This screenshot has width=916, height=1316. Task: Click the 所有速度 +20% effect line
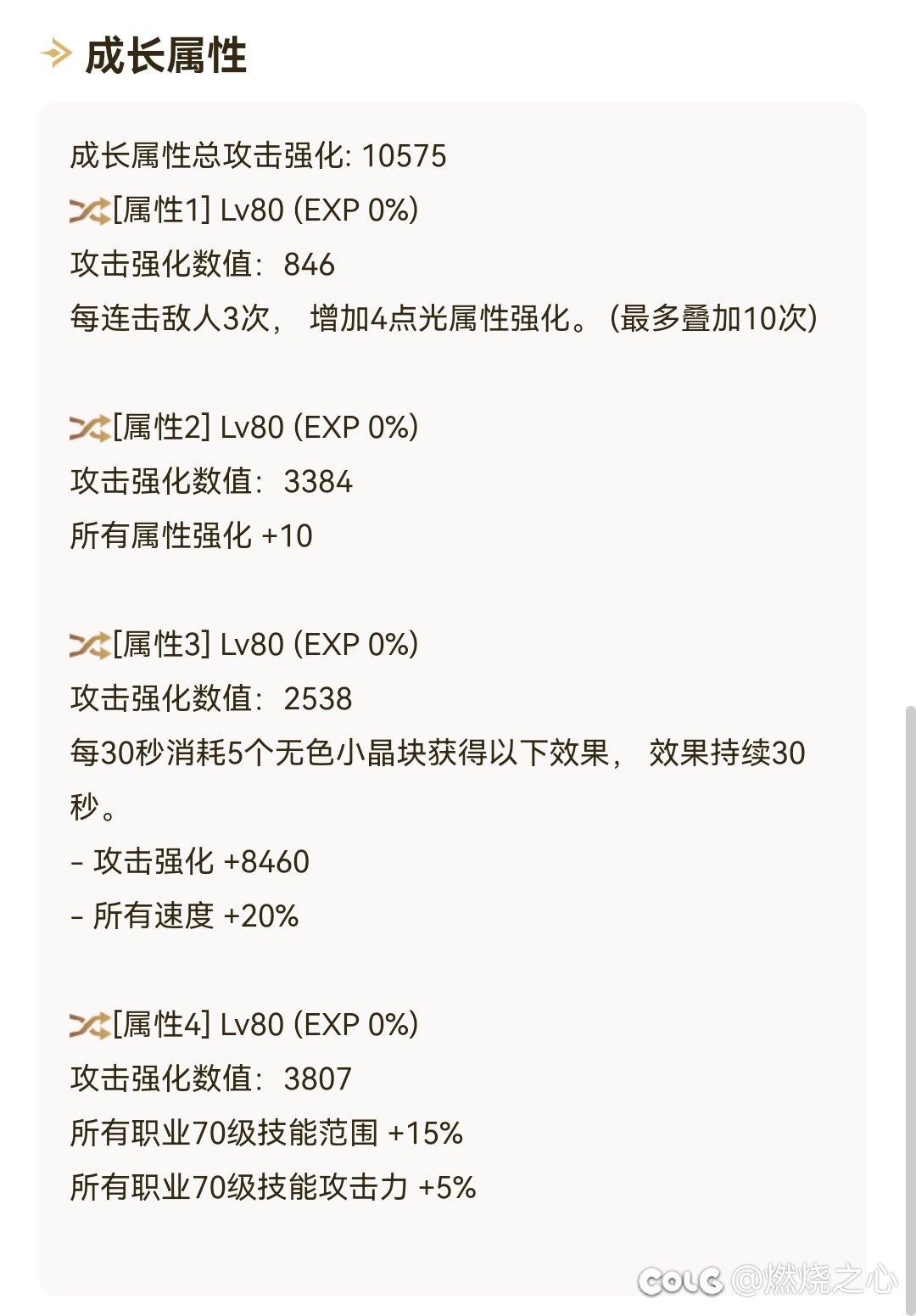[x=185, y=916]
